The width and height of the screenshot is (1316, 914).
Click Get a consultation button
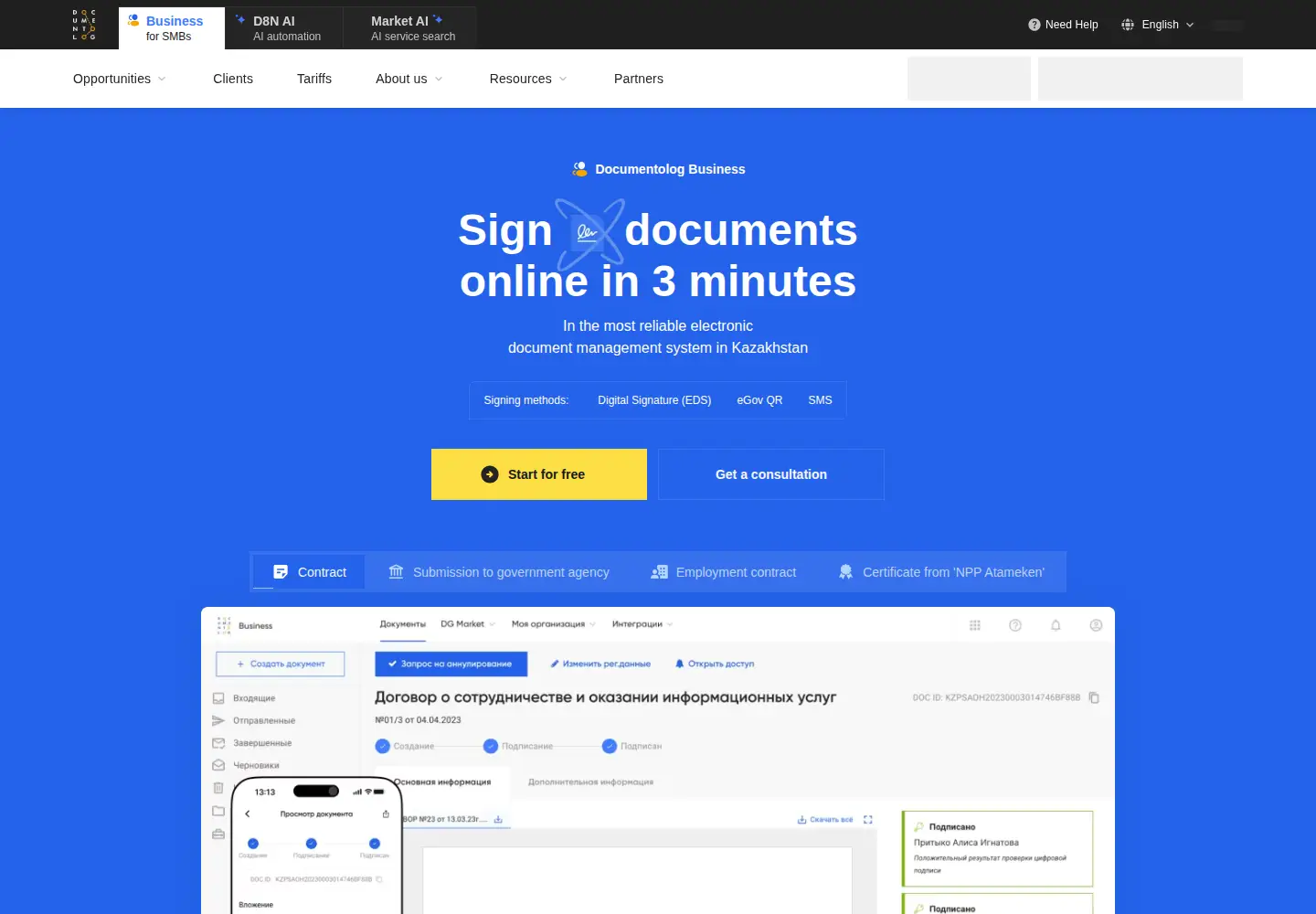click(x=771, y=474)
